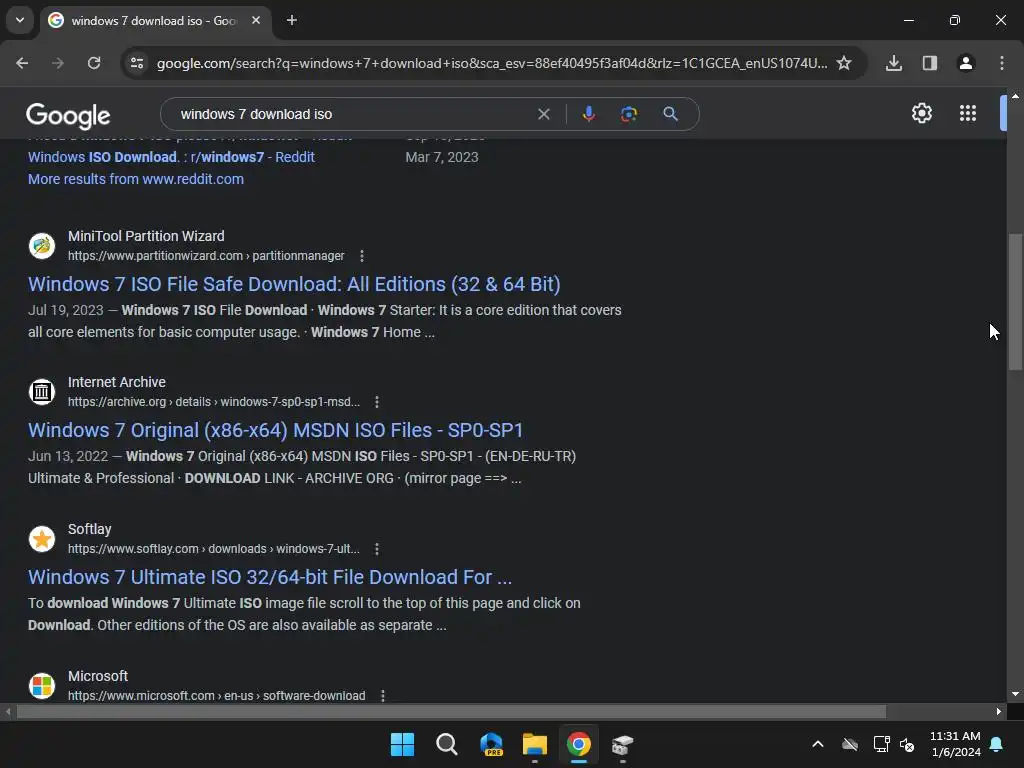Click the Microsoft site name
The height and width of the screenshot is (768, 1024).
(x=98, y=676)
